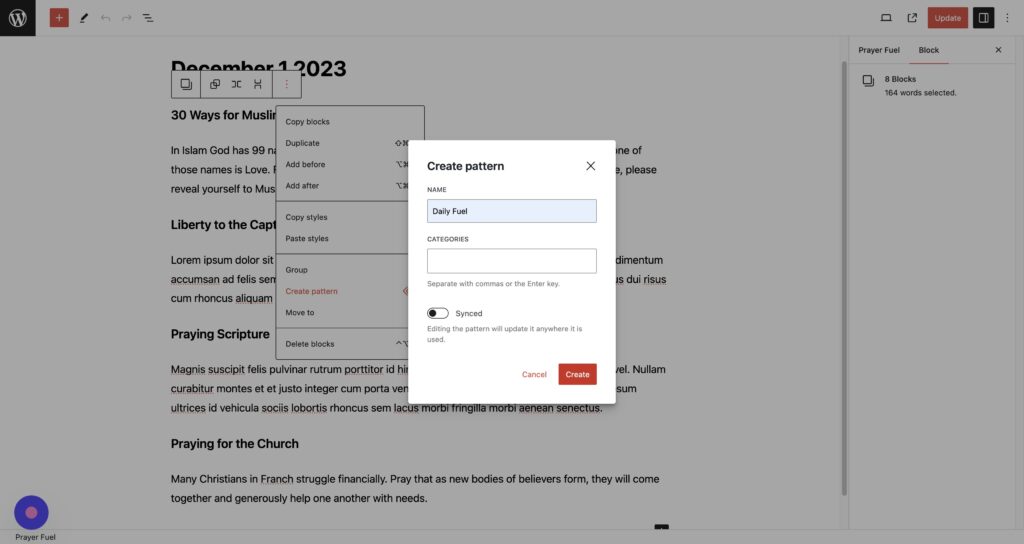Open the block inserter plus button
This screenshot has height=544, width=1024.
coord(59,18)
